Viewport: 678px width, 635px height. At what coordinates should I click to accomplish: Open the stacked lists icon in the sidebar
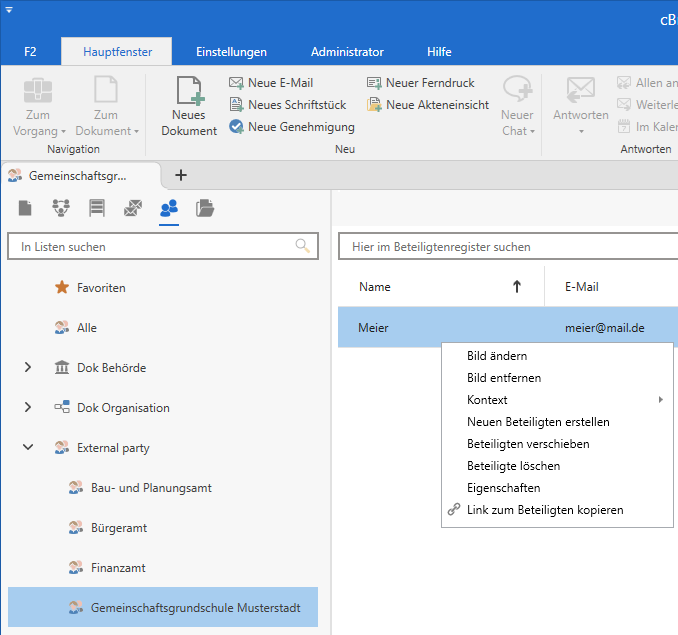tap(97, 208)
